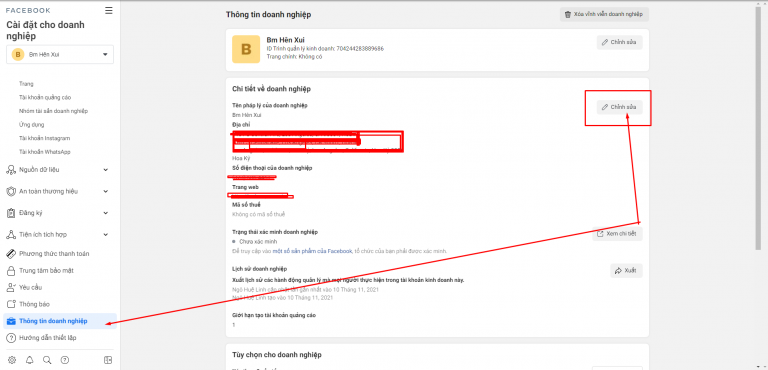Click the bell icon in bottom bar
Viewport: 768px width, 370px height.
(29, 360)
